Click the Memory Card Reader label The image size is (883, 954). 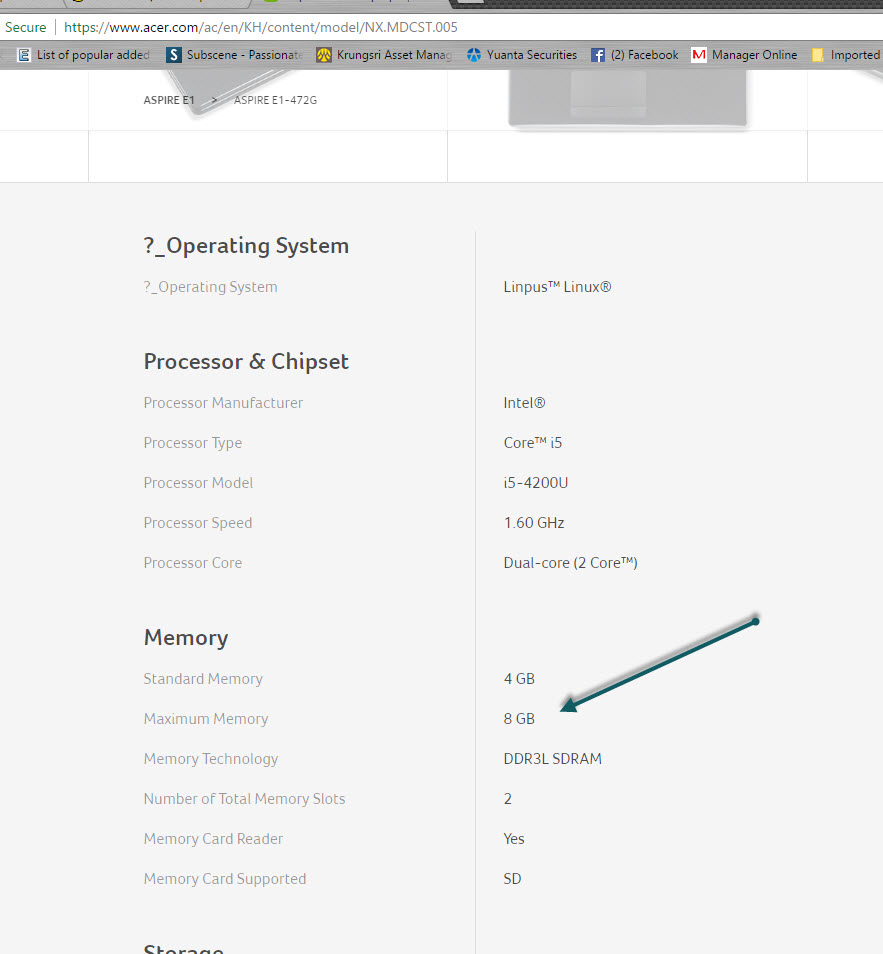pyautogui.click(x=213, y=839)
